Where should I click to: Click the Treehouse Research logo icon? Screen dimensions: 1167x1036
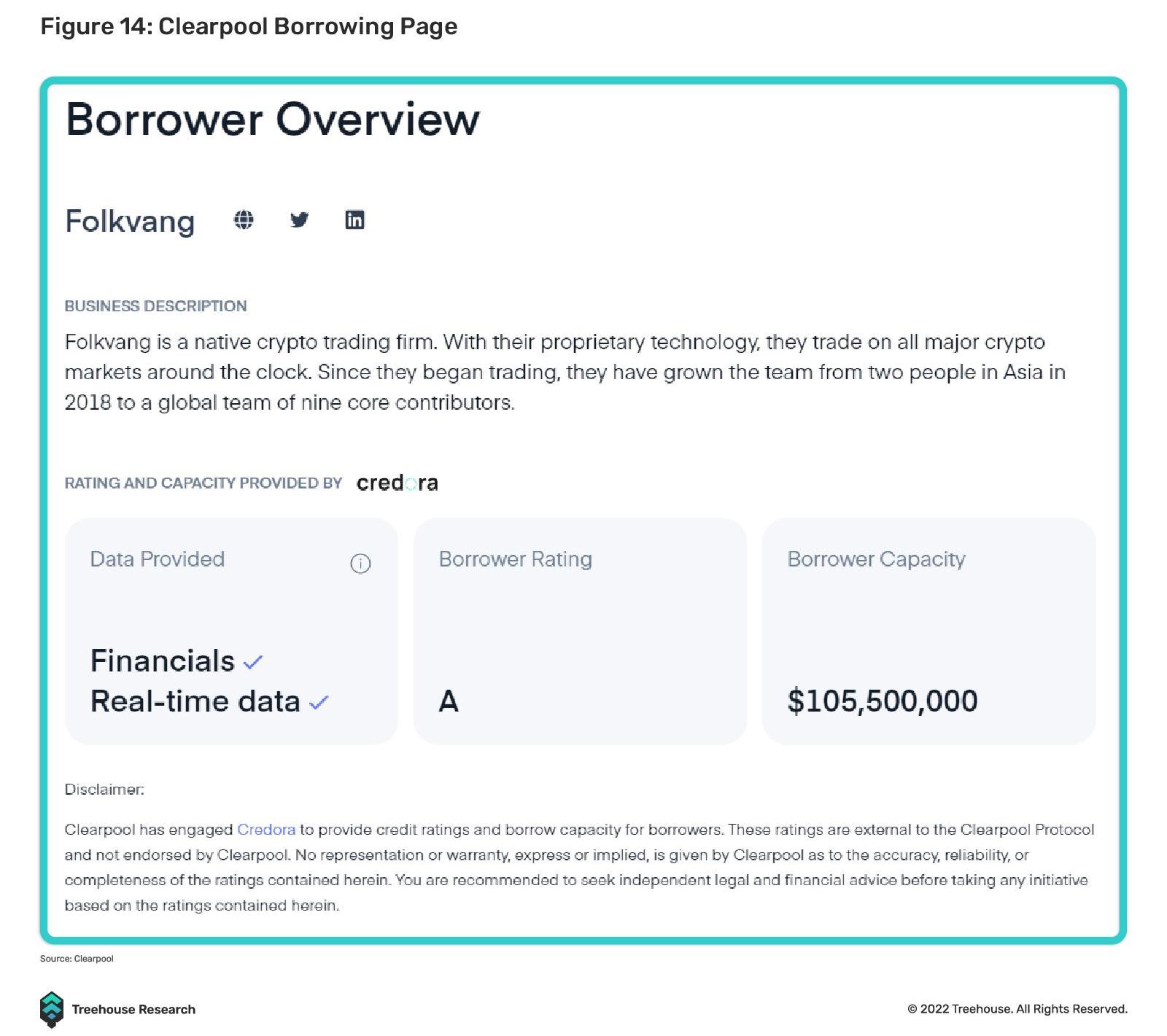(51, 1009)
